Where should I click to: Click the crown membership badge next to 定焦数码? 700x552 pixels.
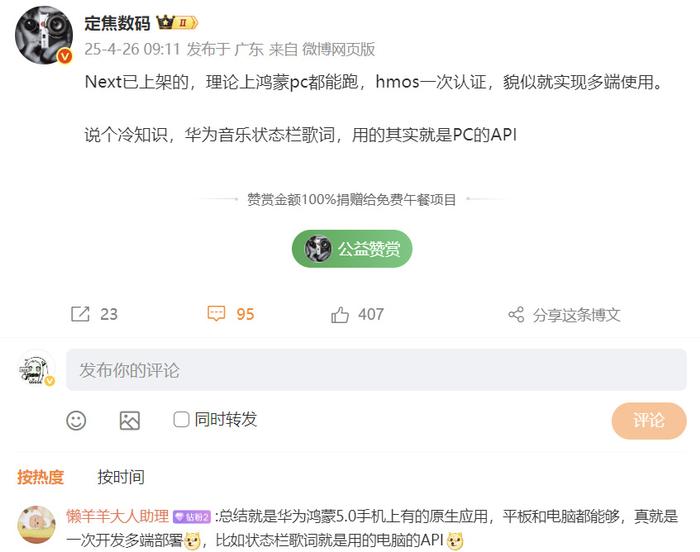(177, 22)
